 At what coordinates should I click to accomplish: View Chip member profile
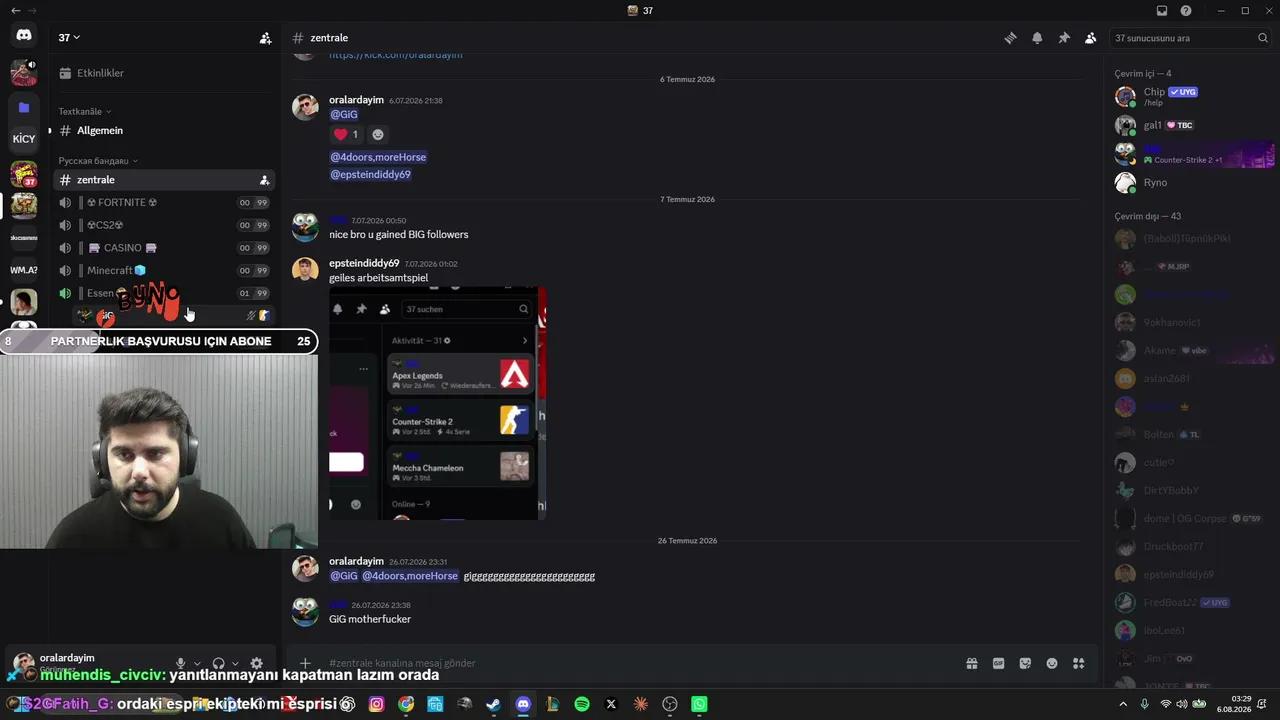1192,96
